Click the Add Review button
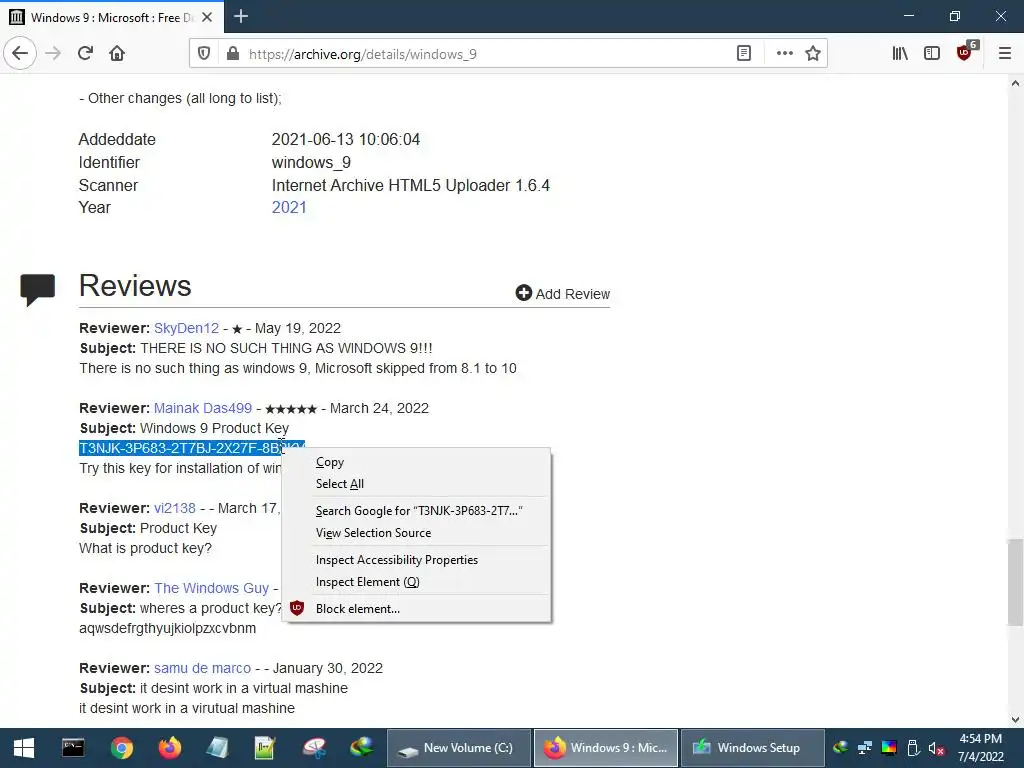The image size is (1024, 768). pyautogui.click(x=562, y=293)
